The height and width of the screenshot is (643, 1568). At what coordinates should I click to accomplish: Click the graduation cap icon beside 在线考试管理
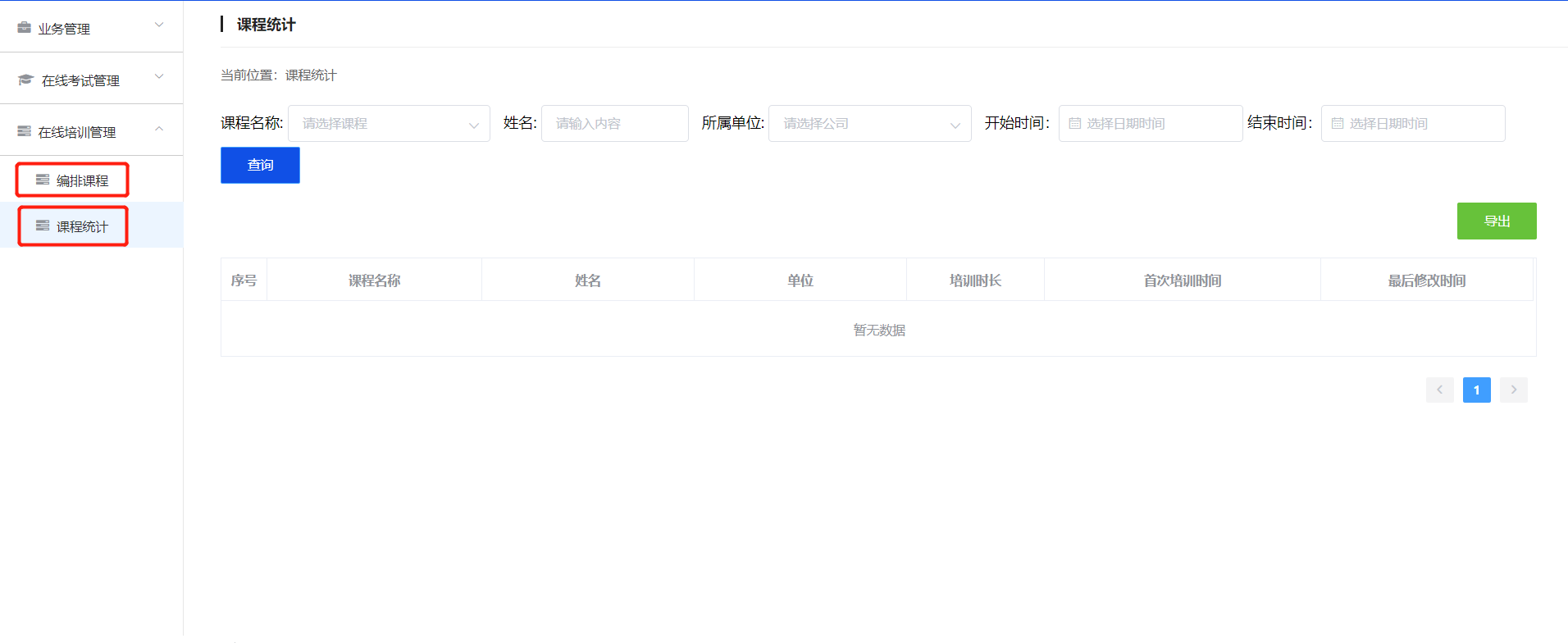[x=25, y=80]
